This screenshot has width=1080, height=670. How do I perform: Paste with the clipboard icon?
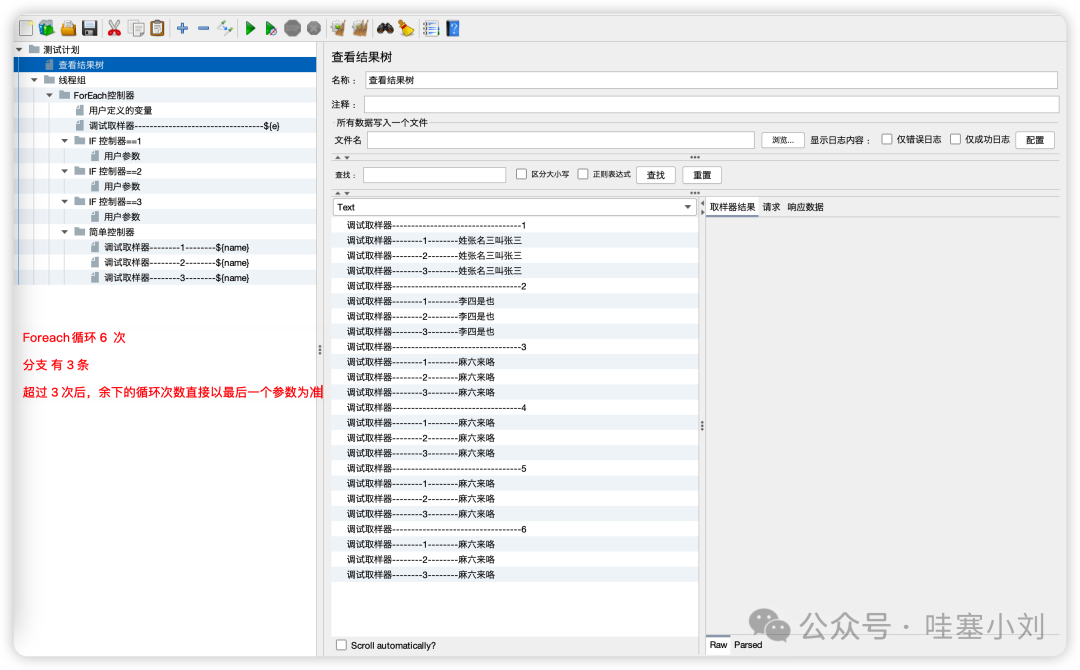[x=158, y=28]
